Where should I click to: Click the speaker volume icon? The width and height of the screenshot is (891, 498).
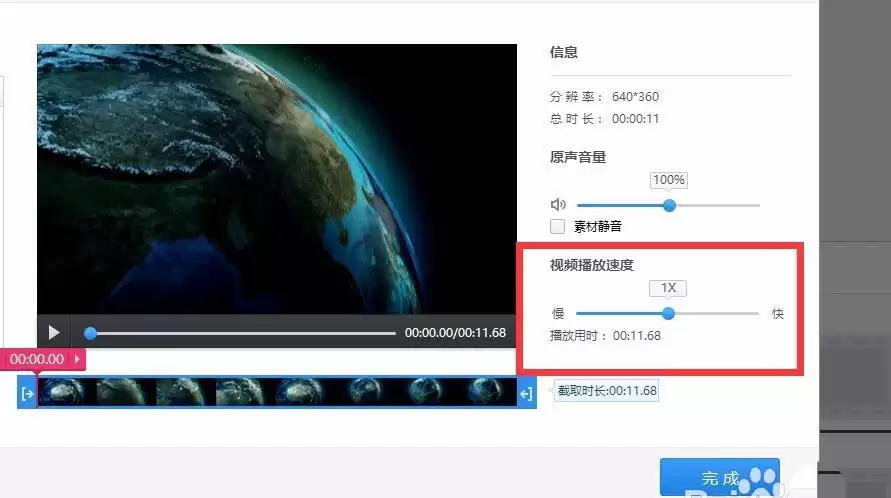pyautogui.click(x=558, y=205)
